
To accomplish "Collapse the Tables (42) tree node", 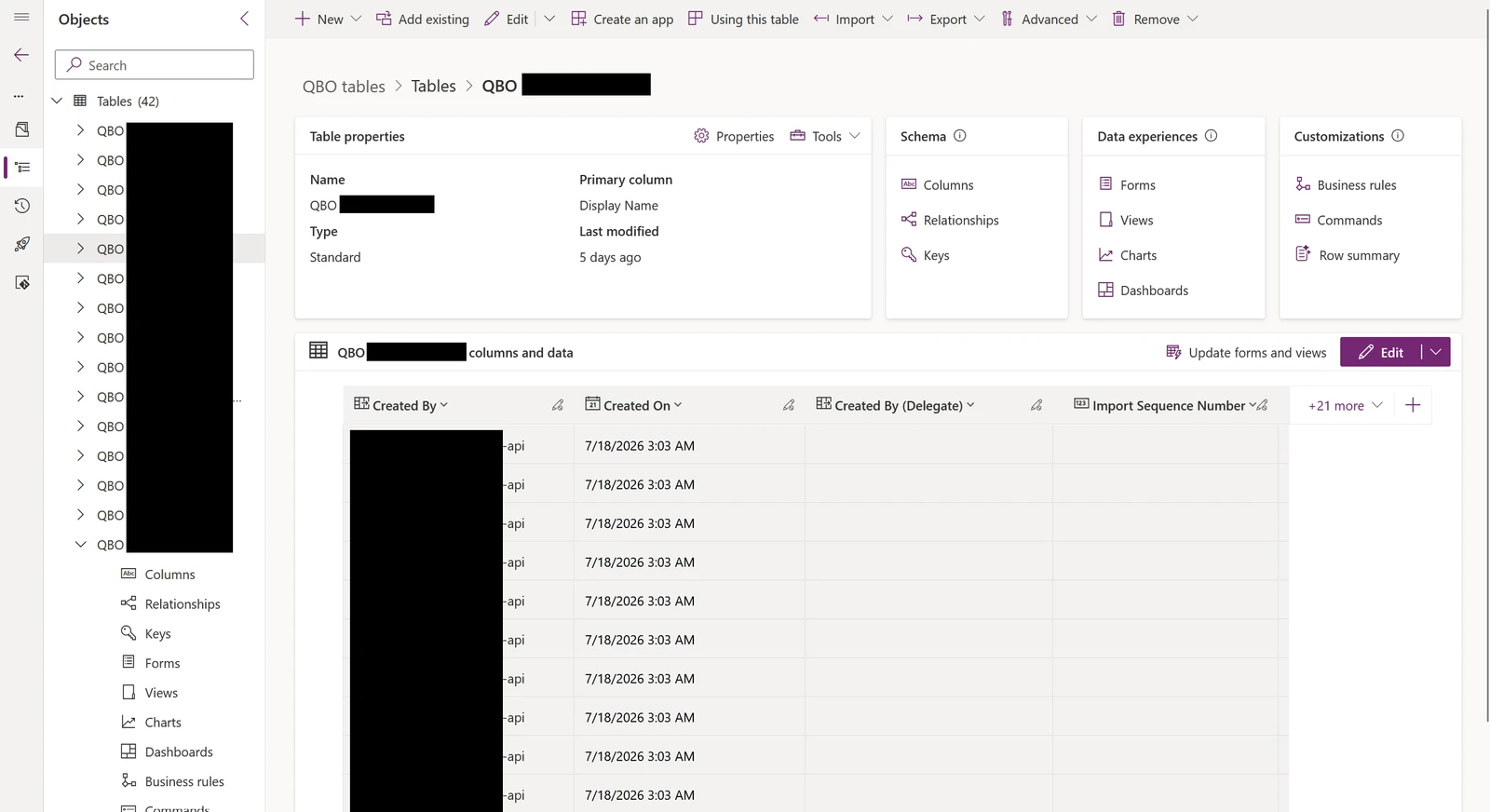I will (57, 101).
